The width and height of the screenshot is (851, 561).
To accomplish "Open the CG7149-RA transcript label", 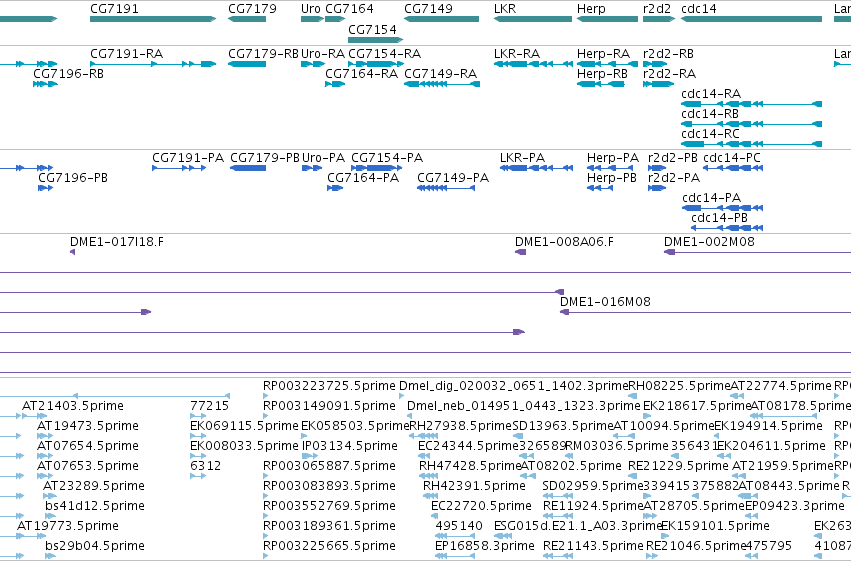I will point(441,74).
